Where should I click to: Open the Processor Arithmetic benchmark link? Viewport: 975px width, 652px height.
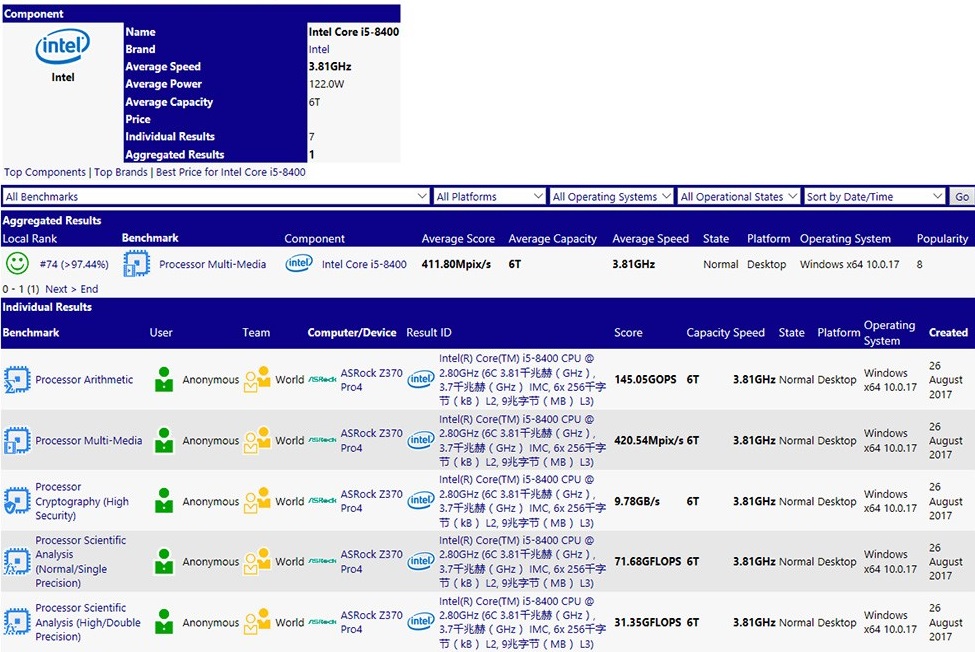click(84, 379)
